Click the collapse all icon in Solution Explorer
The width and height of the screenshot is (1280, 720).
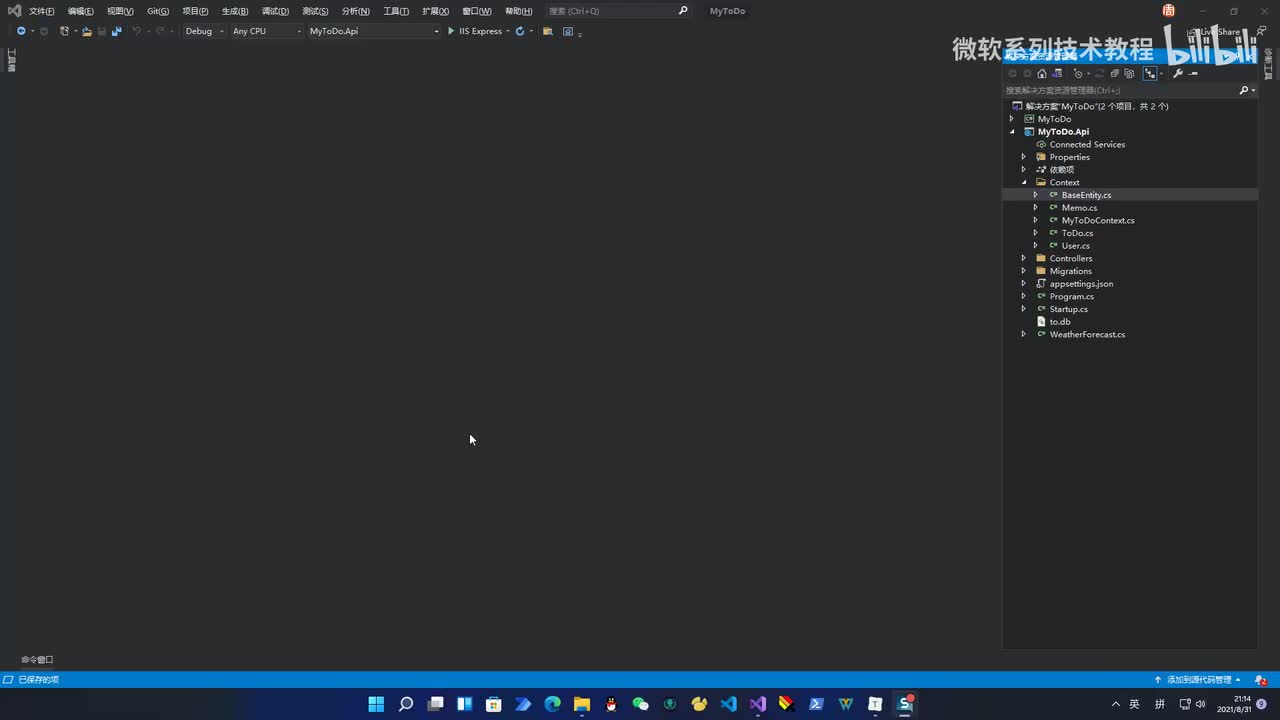point(1114,73)
